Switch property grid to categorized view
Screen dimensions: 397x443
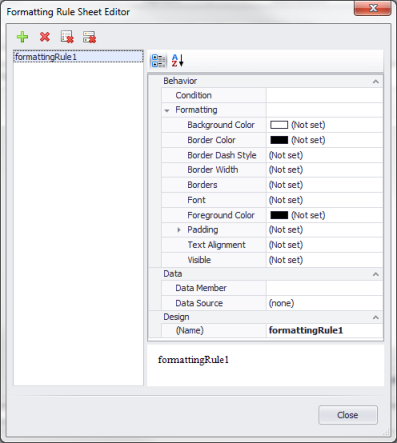pyautogui.click(x=158, y=61)
